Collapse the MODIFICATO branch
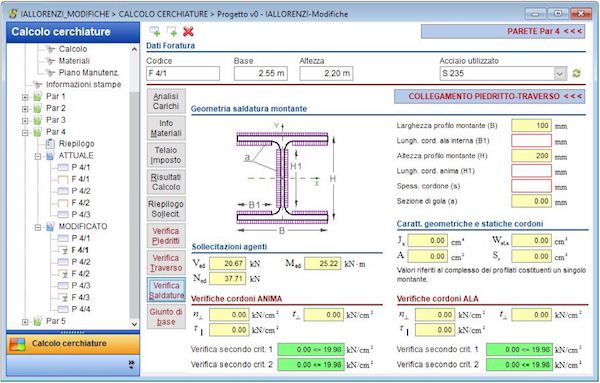 coord(38,227)
